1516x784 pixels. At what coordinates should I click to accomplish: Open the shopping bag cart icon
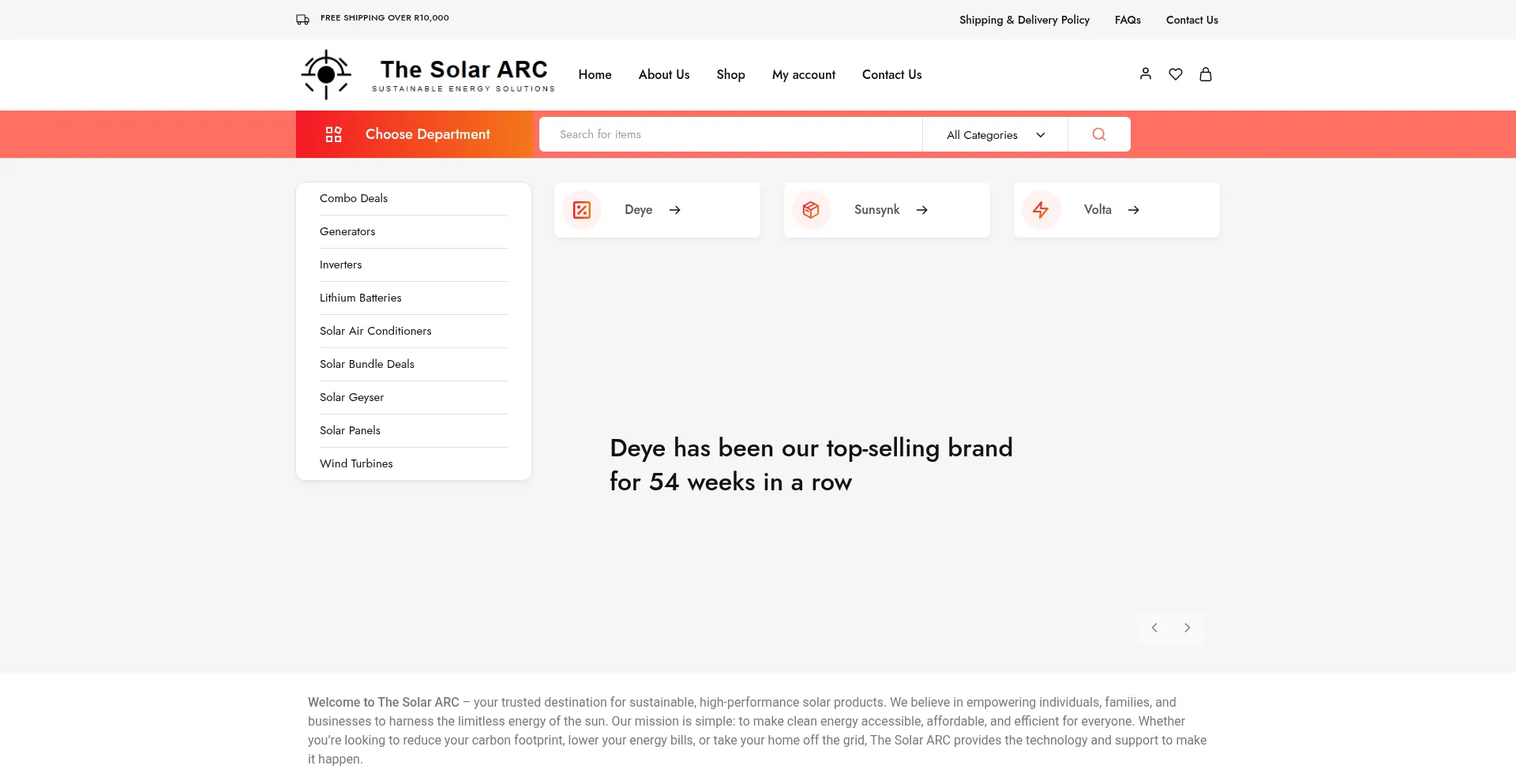tap(1205, 74)
